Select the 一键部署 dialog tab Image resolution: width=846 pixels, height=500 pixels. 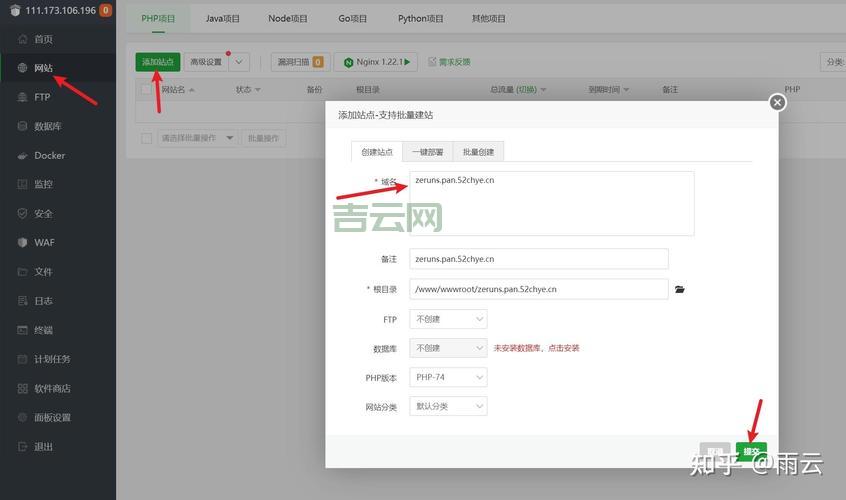(427, 152)
